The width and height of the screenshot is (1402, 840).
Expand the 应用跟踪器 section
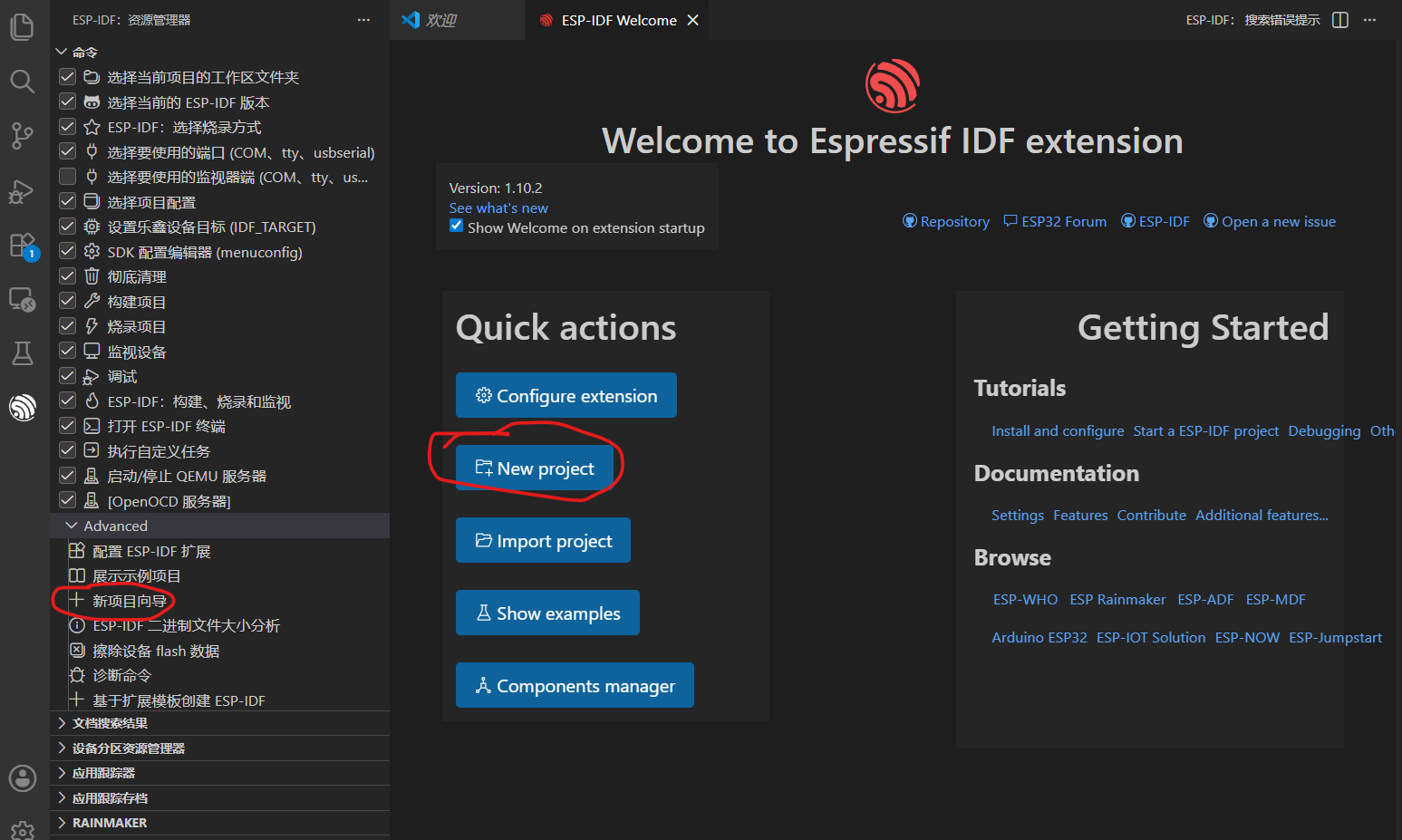pyautogui.click(x=219, y=773)
